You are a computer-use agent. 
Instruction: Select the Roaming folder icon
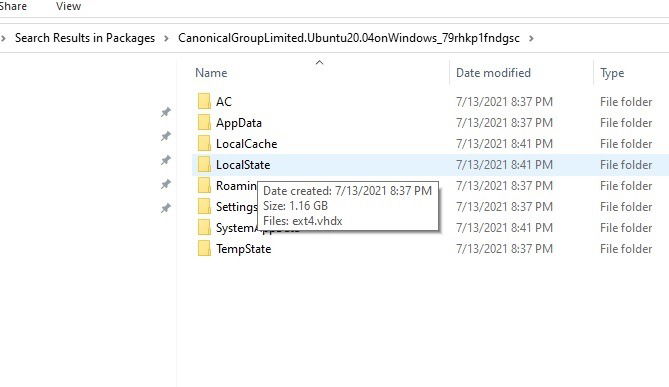(204, 186)
